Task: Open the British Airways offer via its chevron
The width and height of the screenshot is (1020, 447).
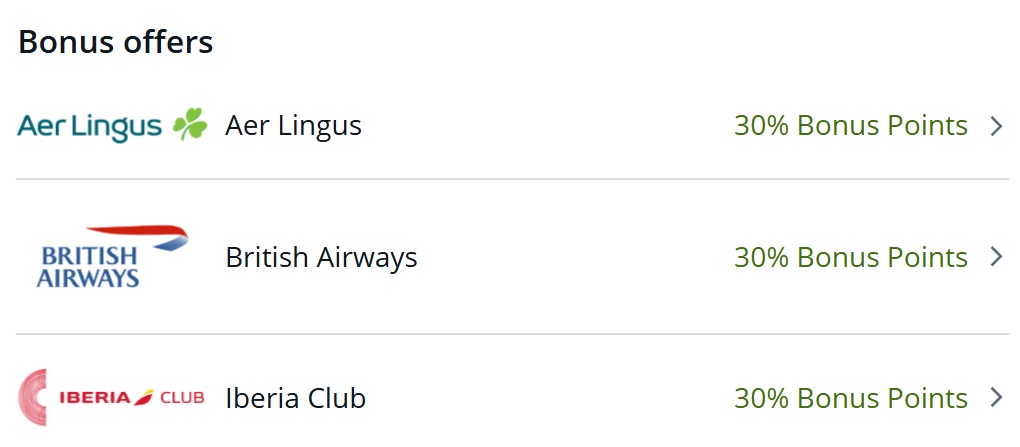Action: coord(995,257)
